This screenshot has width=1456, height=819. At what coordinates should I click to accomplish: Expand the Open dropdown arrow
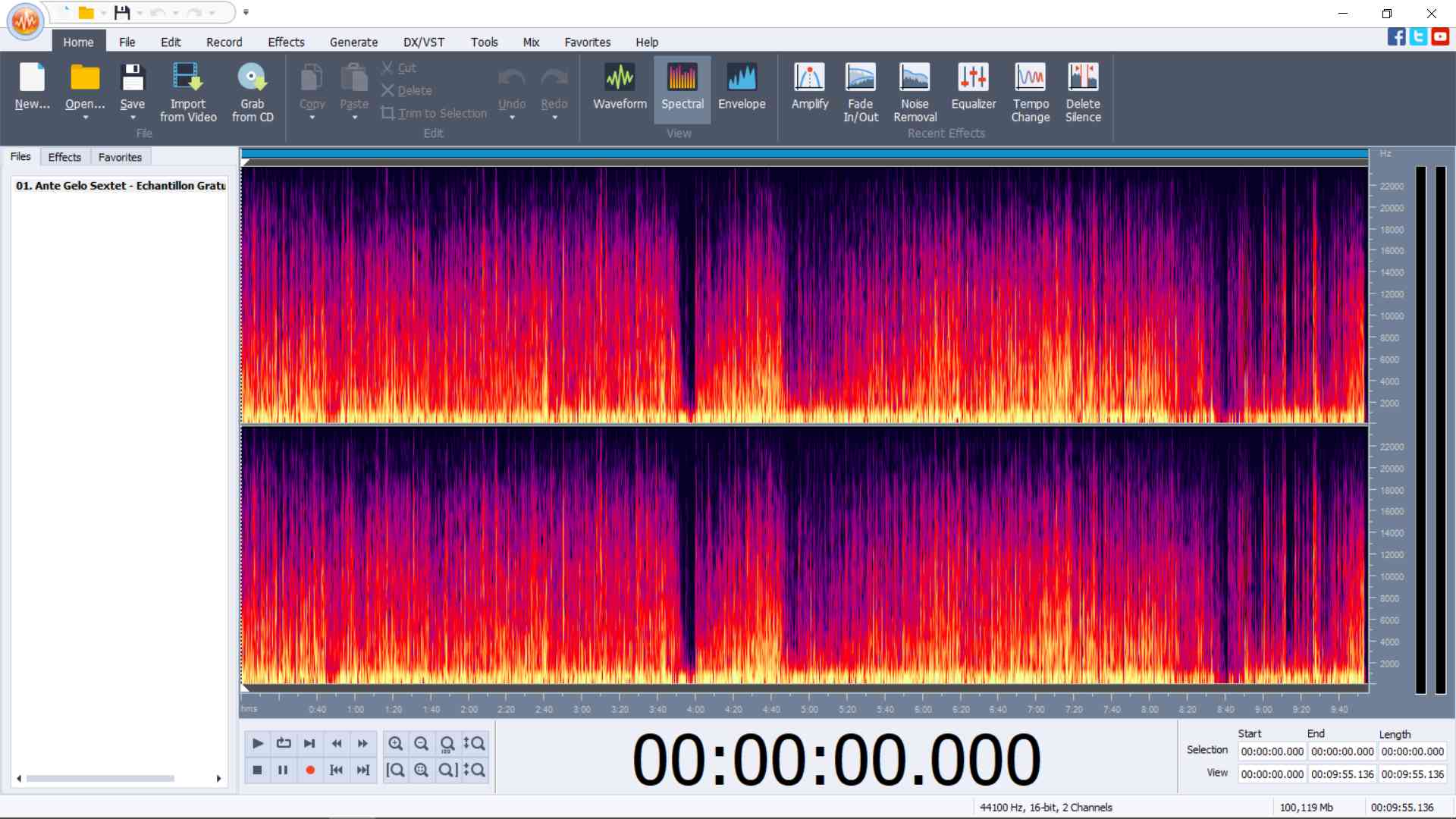click(85, 118)
